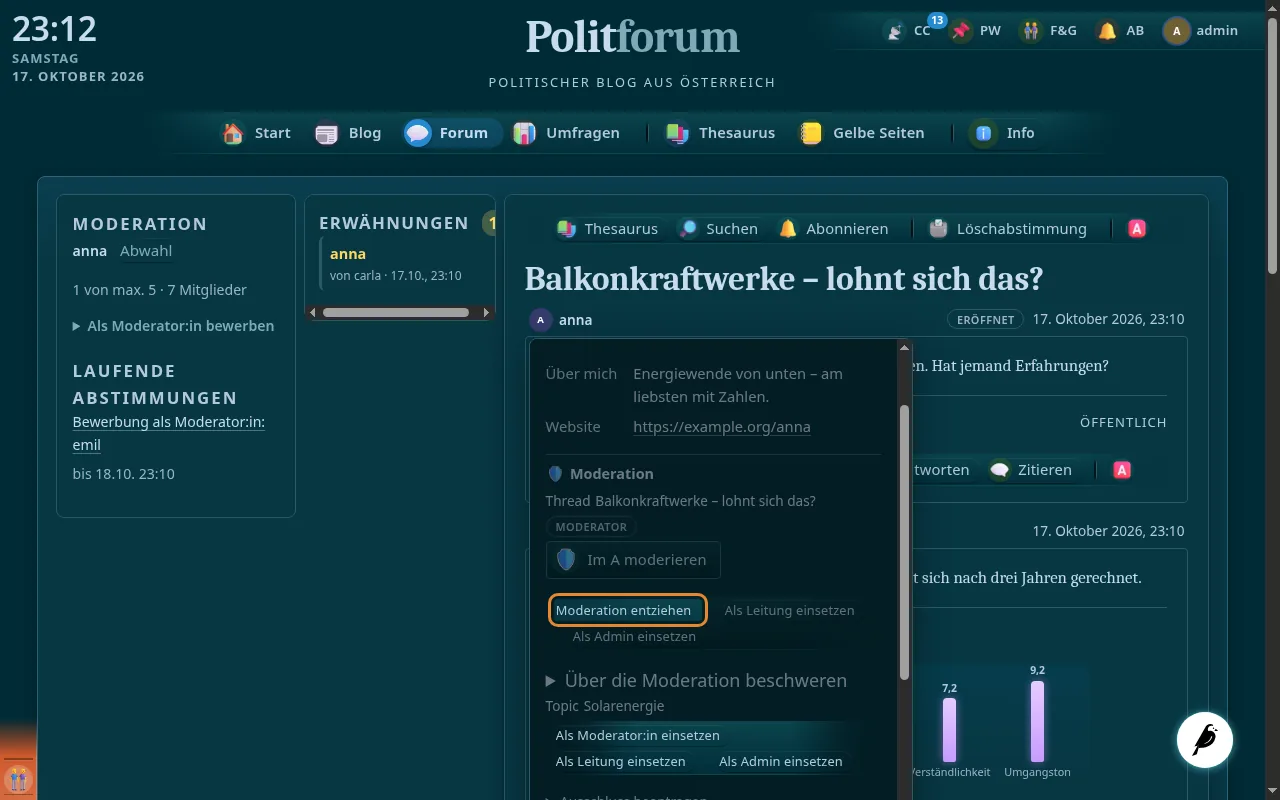Click the pink A icon in thread toolbar
Screen dimensions: 1280x800
pos(1137,229)
